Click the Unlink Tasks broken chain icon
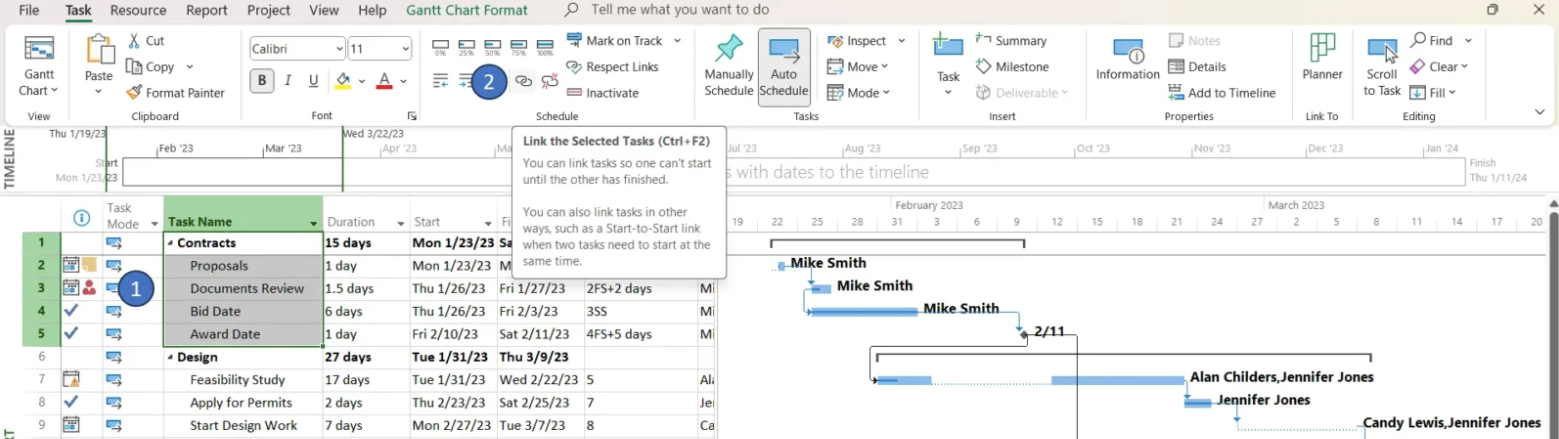 549,81
